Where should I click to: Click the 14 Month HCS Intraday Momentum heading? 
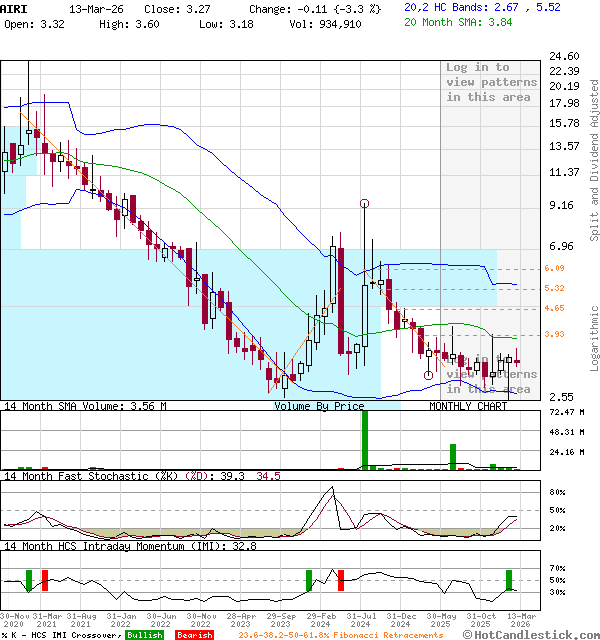(x=115, y=546)
